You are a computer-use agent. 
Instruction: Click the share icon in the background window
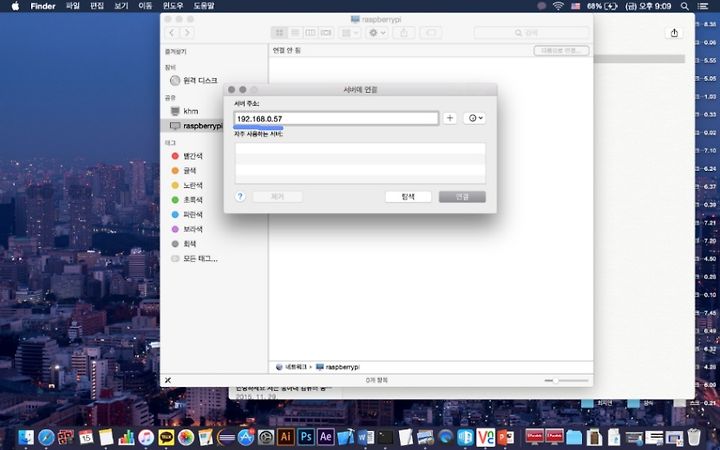(x=674, y=33)
